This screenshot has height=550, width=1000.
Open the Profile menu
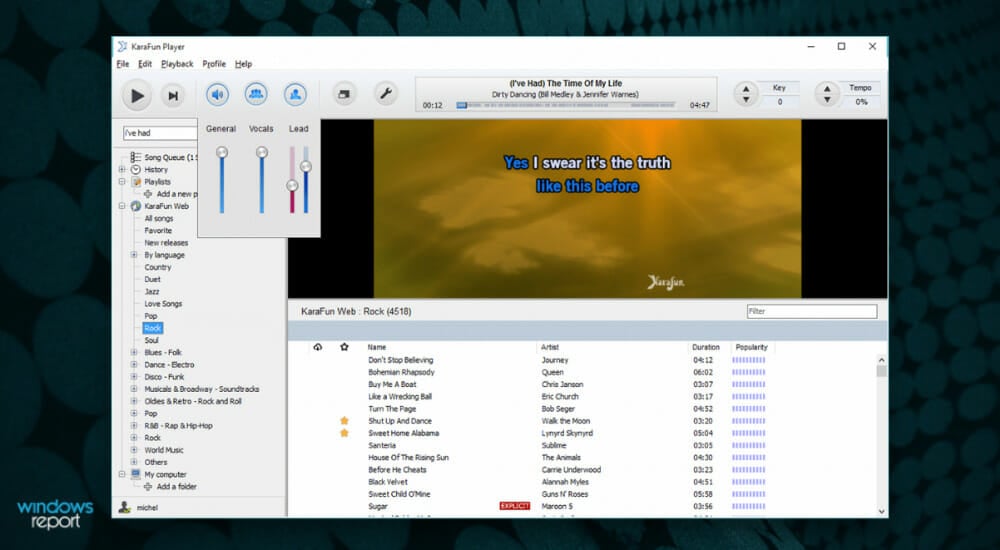(214, 64)
